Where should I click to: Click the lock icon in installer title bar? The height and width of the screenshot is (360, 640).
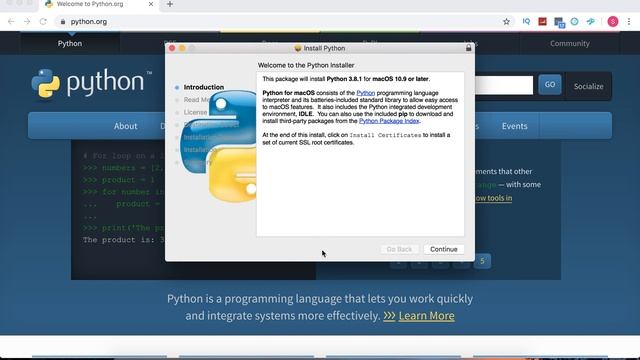[469, 48]
